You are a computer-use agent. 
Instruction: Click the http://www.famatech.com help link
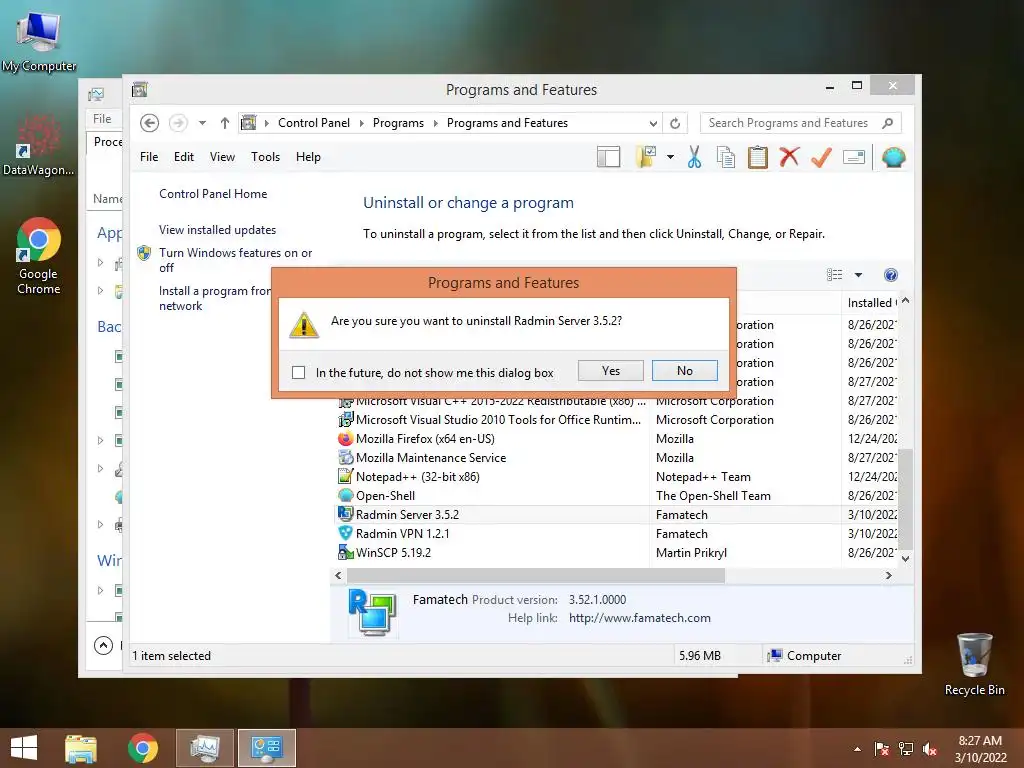click(x=639, y=618)
